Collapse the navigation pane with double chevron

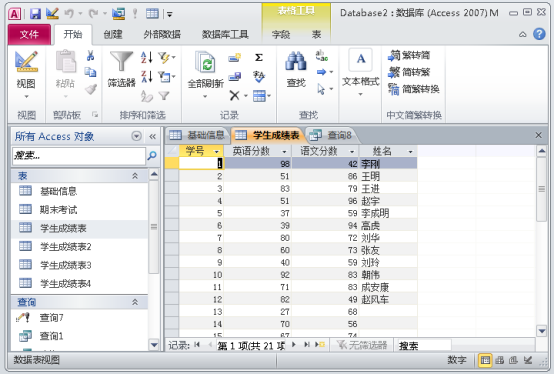point(152,136)
